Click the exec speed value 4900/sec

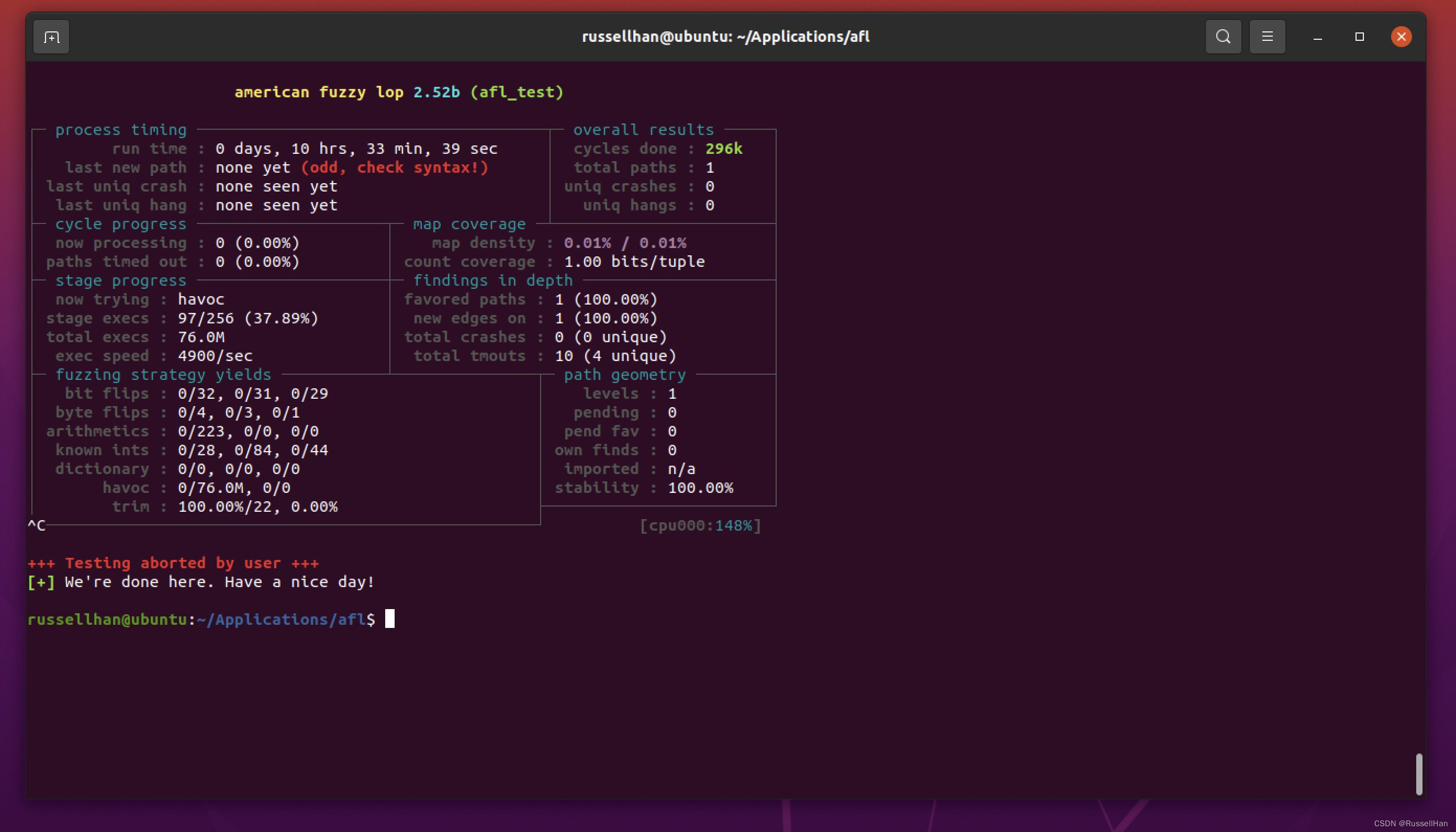215,356
